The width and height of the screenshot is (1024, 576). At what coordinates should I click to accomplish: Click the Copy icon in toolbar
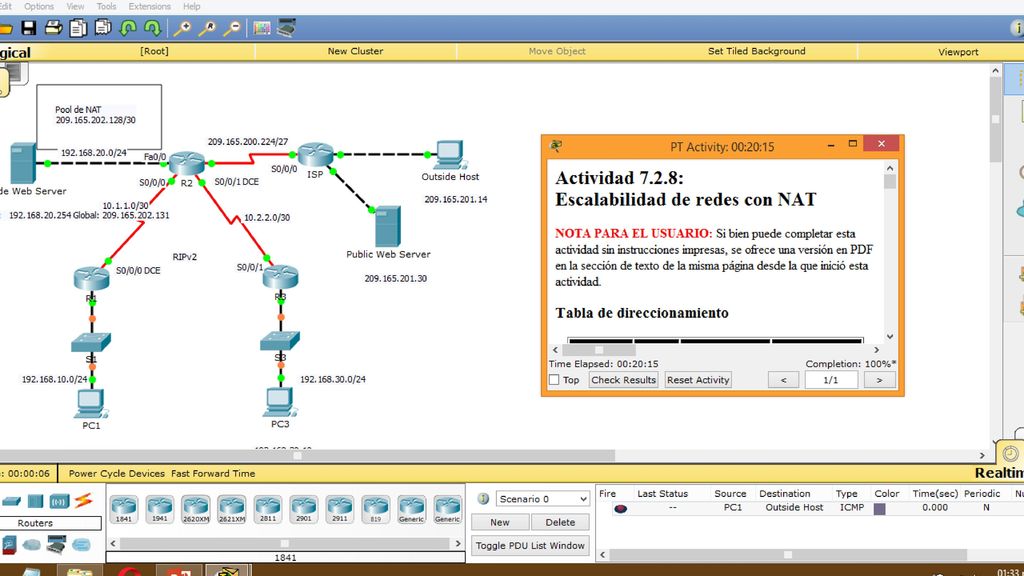point(78,28)
